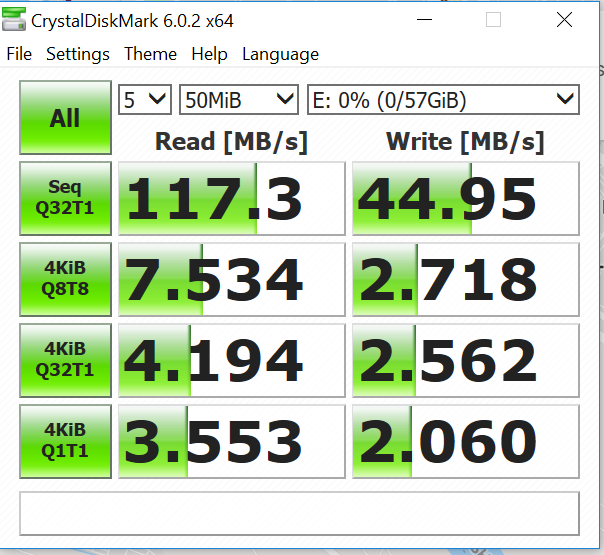Start the 4KiB Q8T8 benchmark

coord(65,279)
